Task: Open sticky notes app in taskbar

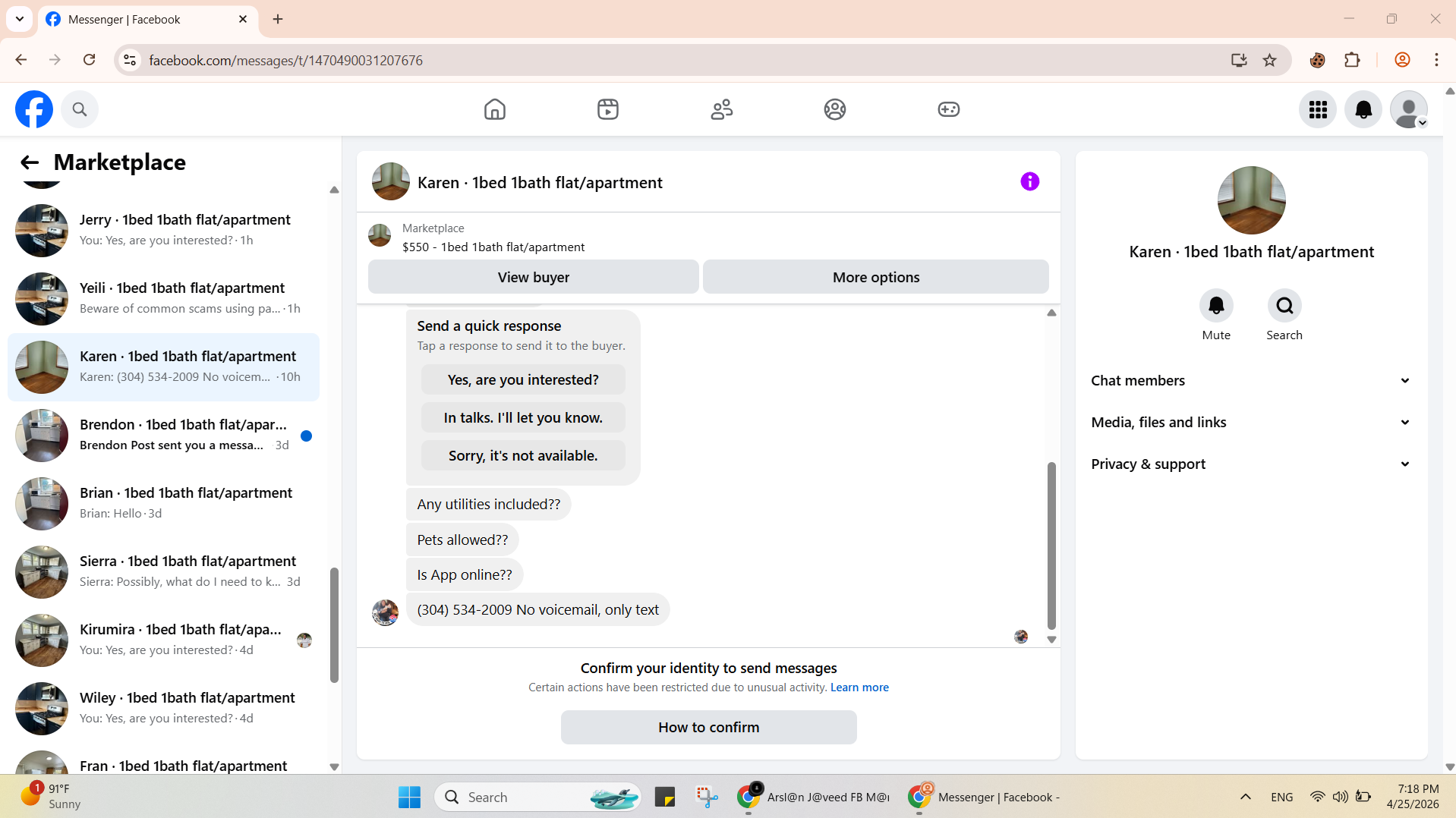Action: click(x=664, y=798)
